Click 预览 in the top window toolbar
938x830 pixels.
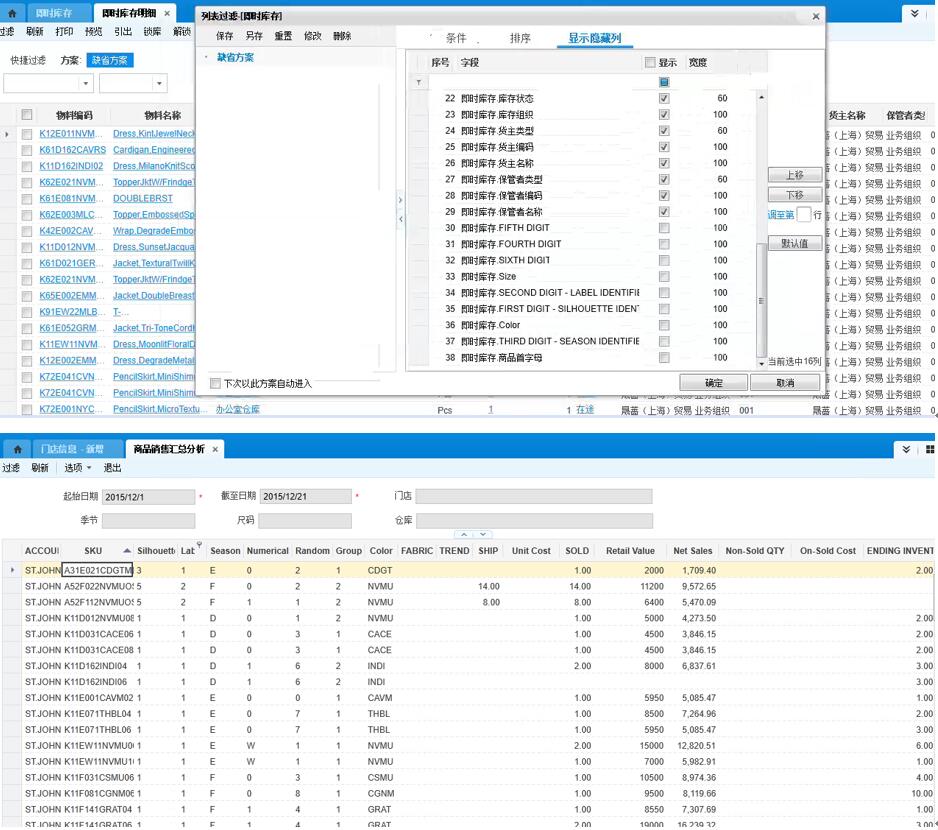94,32
